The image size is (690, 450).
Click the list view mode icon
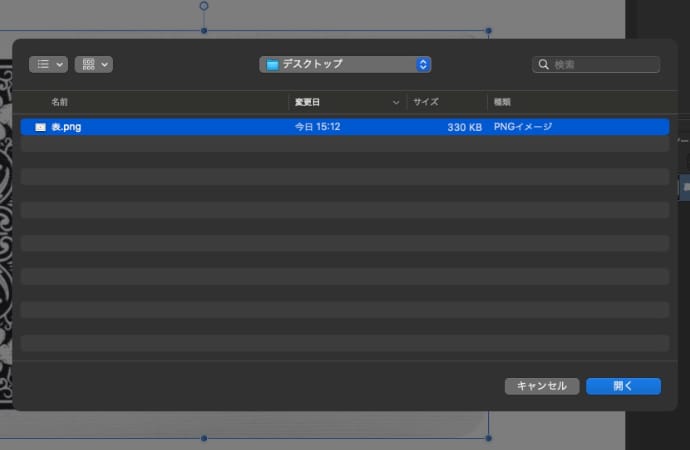pos(43,64)
